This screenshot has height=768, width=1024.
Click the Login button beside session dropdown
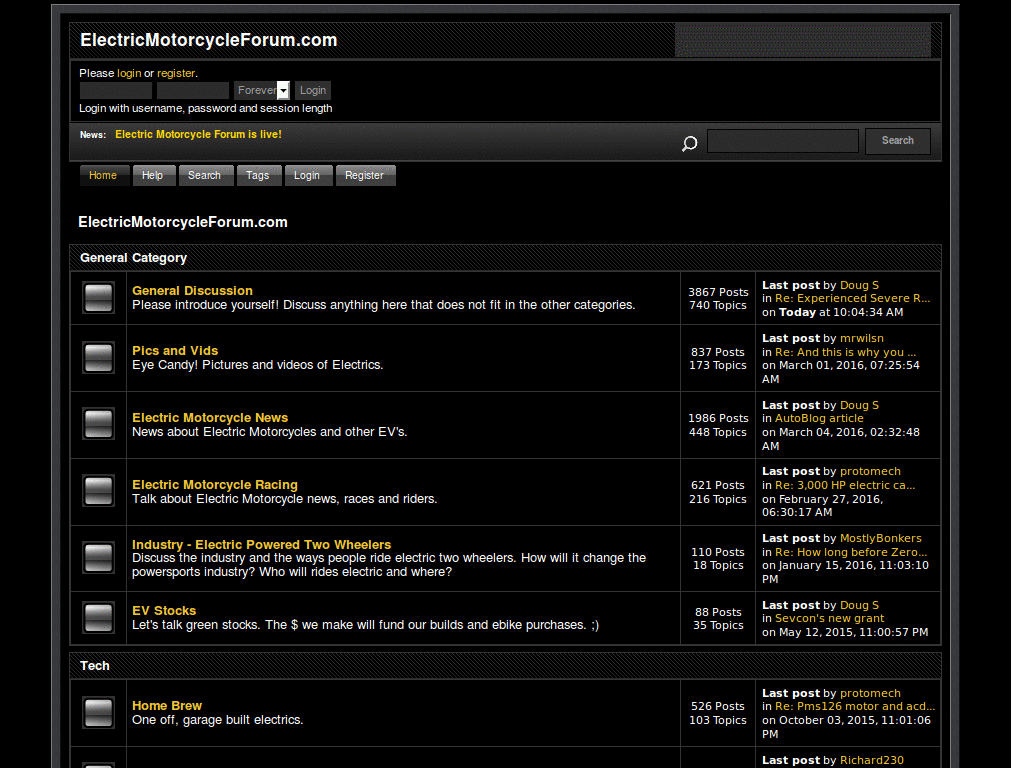coord(313,90)
